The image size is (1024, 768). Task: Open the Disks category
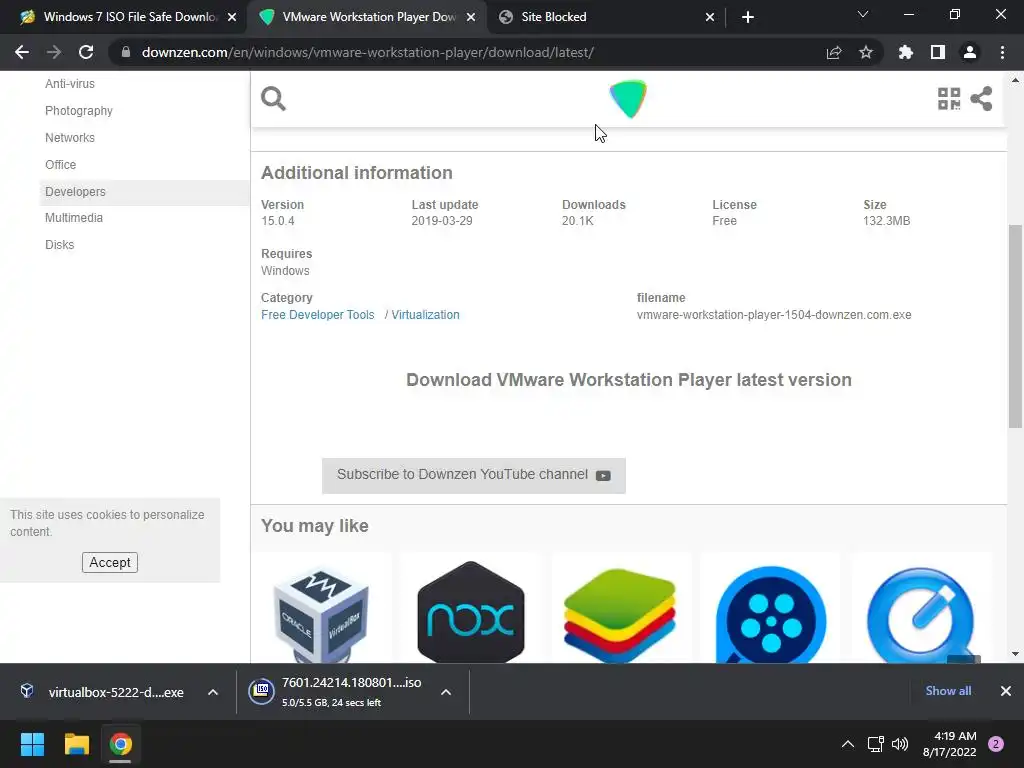(x=59, y=245)
